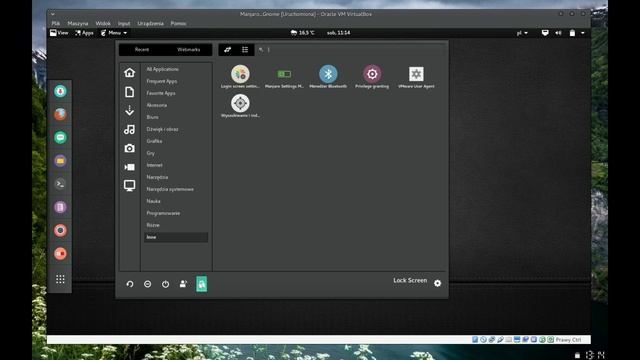Open the weather temperature indicator
The image size is (640, 360).
tap(302, 33)
